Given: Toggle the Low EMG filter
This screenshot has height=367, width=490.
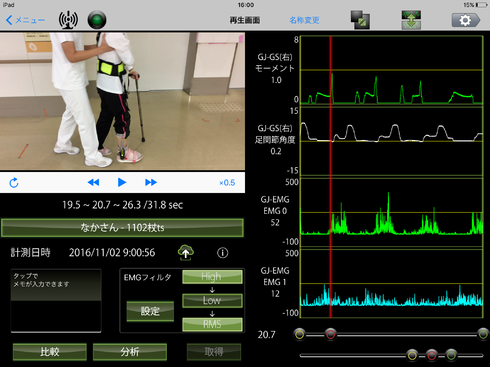Looking at the screenshot, I should pyautogui.click(x=212, y=300).
